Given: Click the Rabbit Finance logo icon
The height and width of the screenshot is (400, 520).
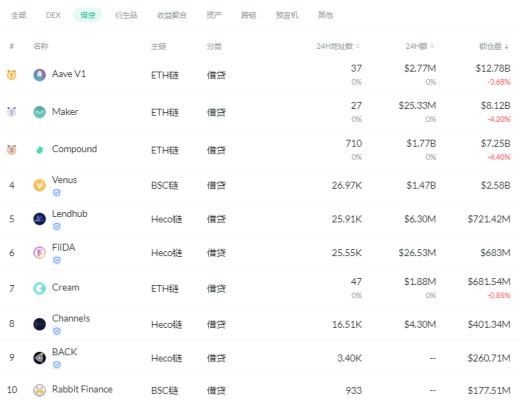Looking at the screenshot, I should [x=39, y=390].
